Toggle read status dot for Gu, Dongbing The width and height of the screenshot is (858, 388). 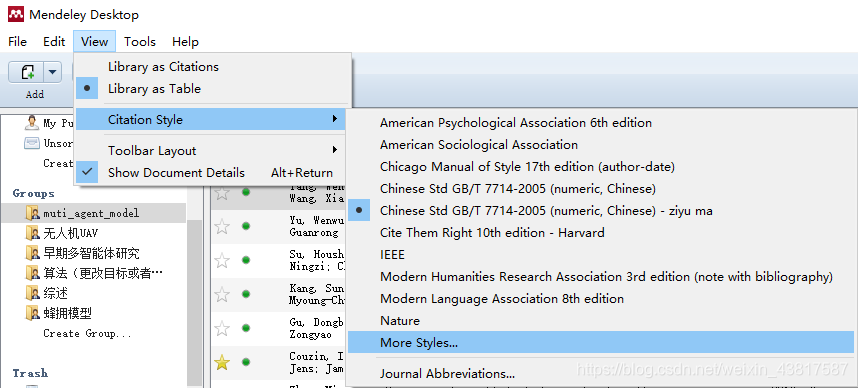(x=246, y=328)
